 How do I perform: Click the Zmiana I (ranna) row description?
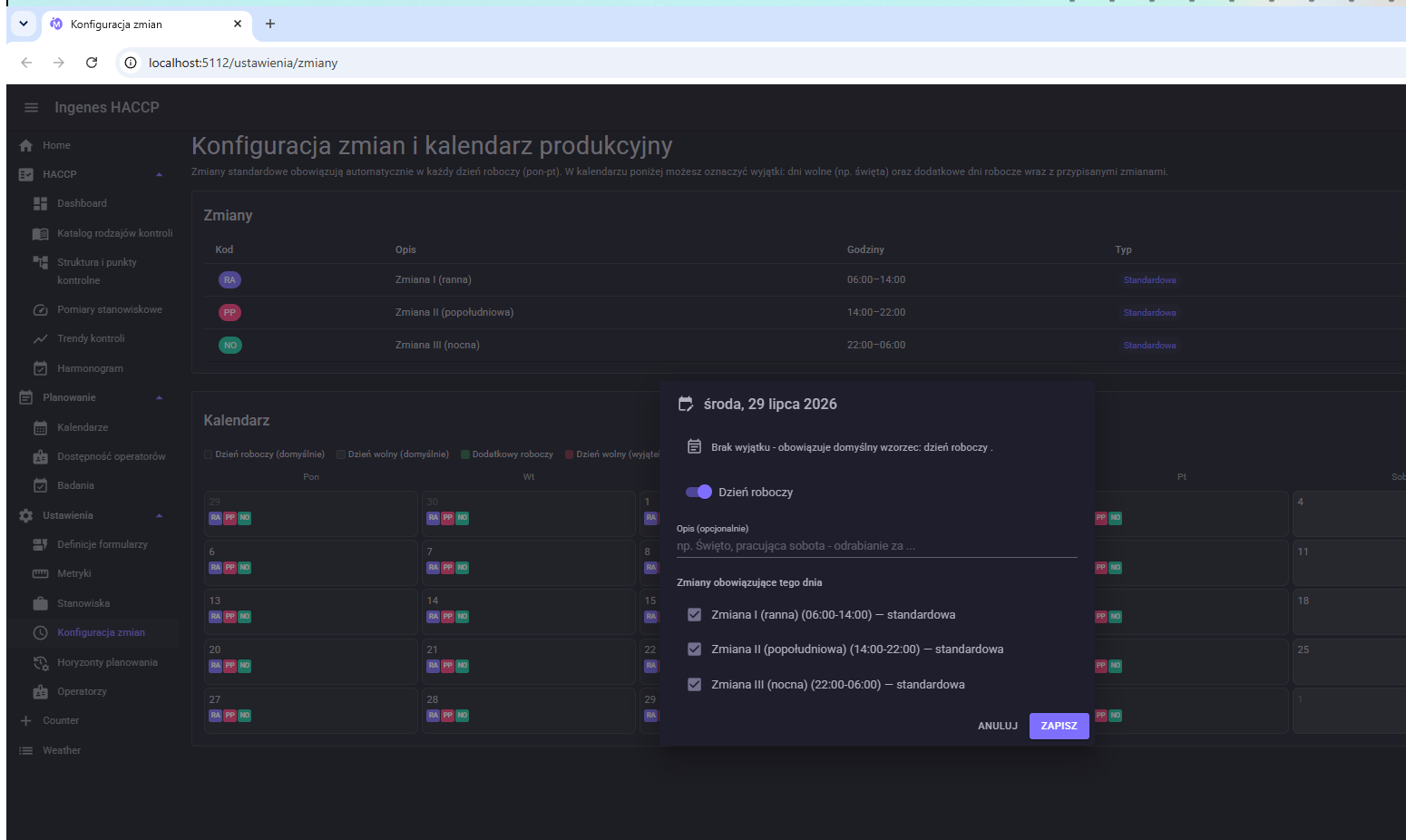tap(434, 279)
